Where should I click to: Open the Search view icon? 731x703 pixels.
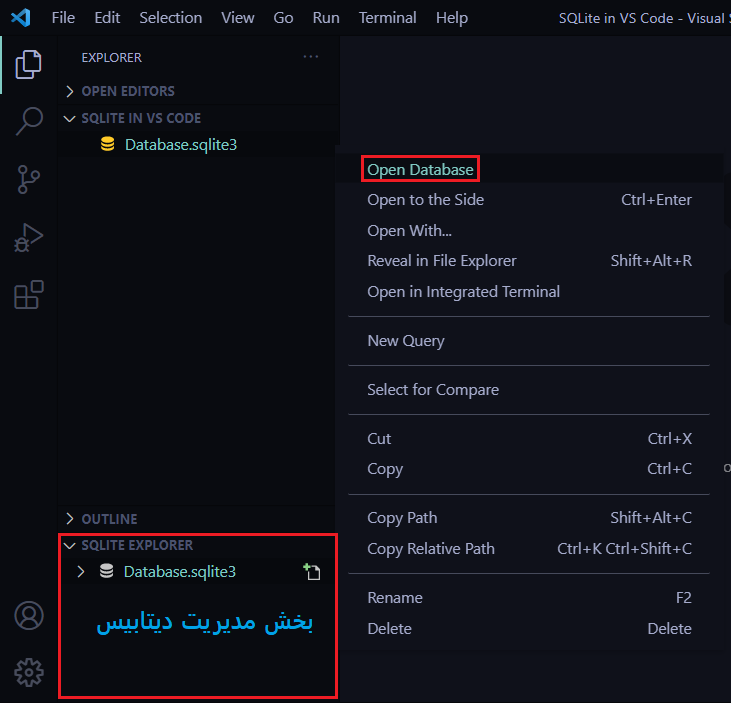(x=29, y=121)
